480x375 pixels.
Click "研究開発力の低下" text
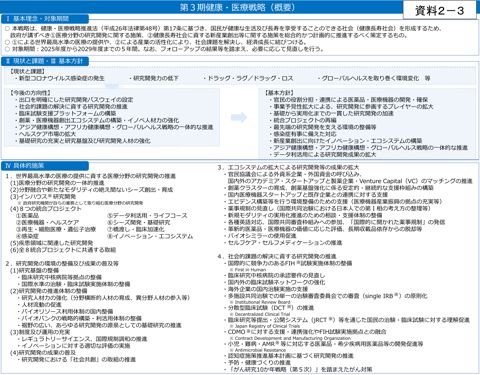click(x=154, y=78)
